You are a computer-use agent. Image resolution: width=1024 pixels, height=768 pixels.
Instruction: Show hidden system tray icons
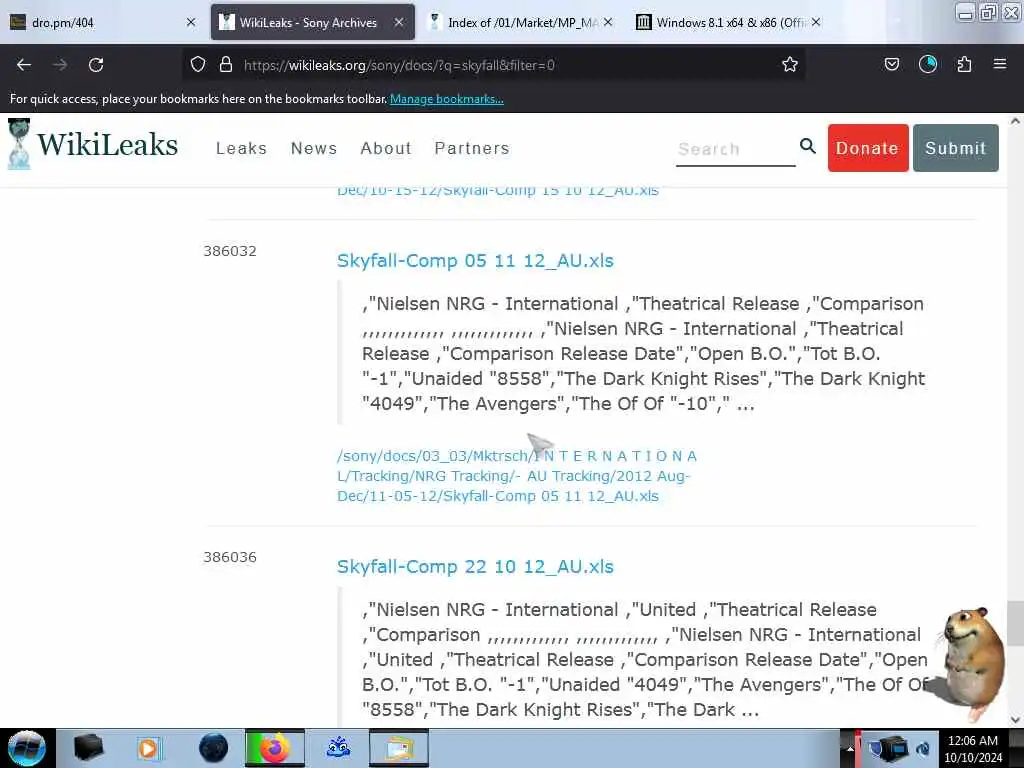click(850, 748)
